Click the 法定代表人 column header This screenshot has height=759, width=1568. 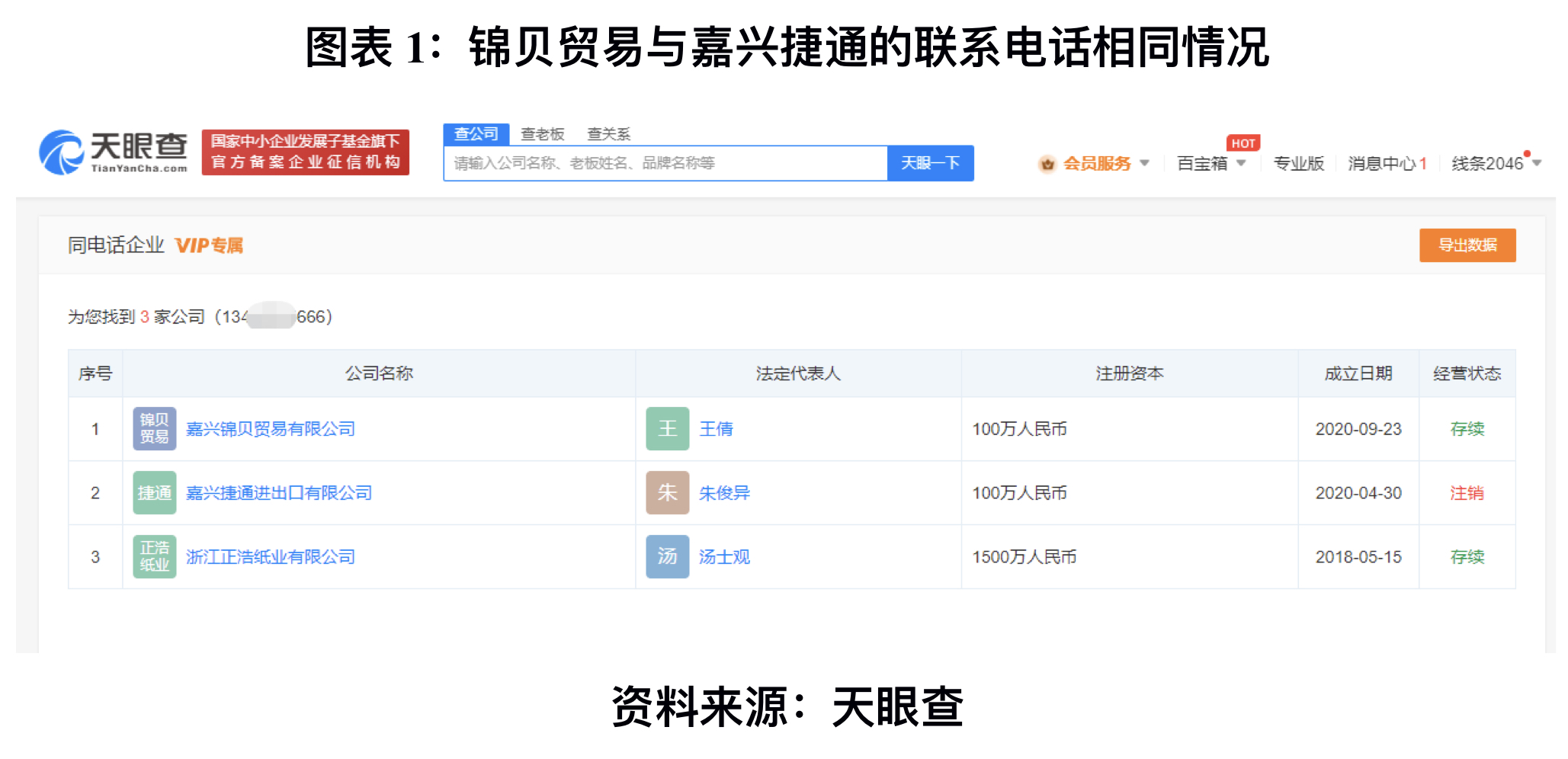(x=798, y=373)
